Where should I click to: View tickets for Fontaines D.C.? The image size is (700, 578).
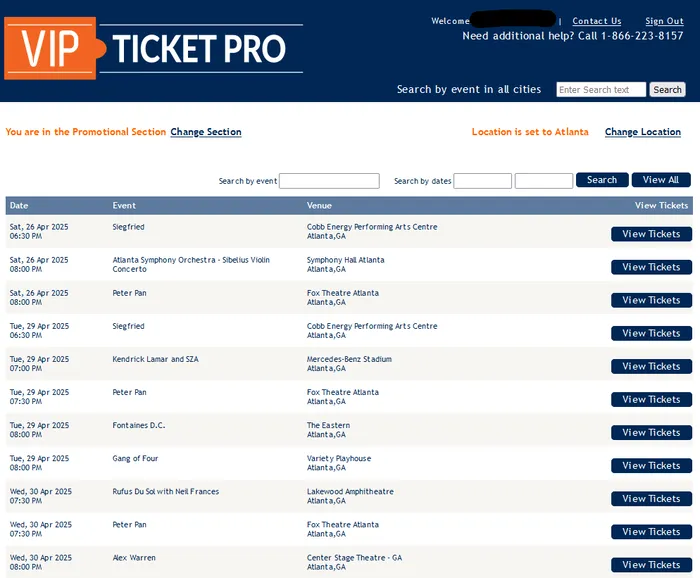651,432
